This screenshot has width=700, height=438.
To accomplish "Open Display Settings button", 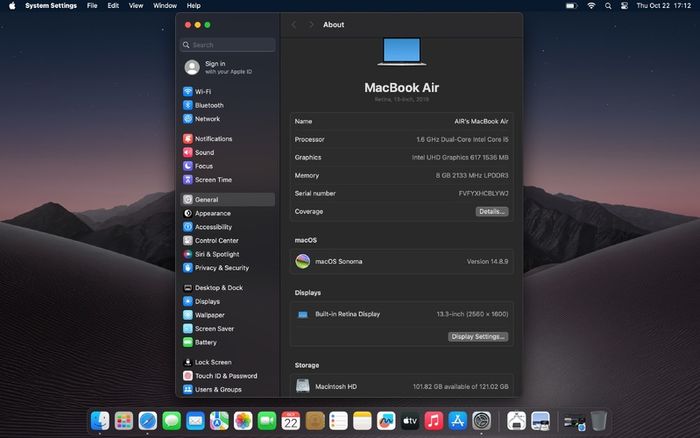I will 478,337.
